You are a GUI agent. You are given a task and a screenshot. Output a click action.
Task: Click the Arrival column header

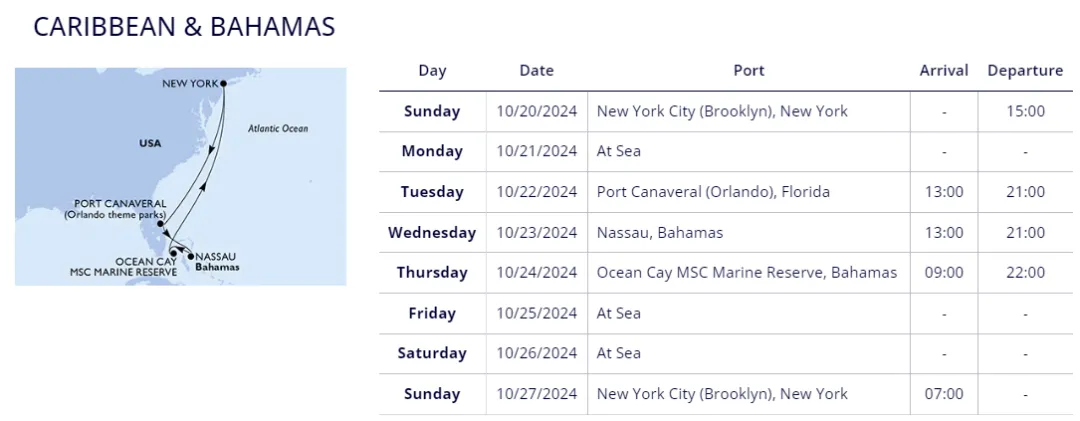(x=944, y=70)
